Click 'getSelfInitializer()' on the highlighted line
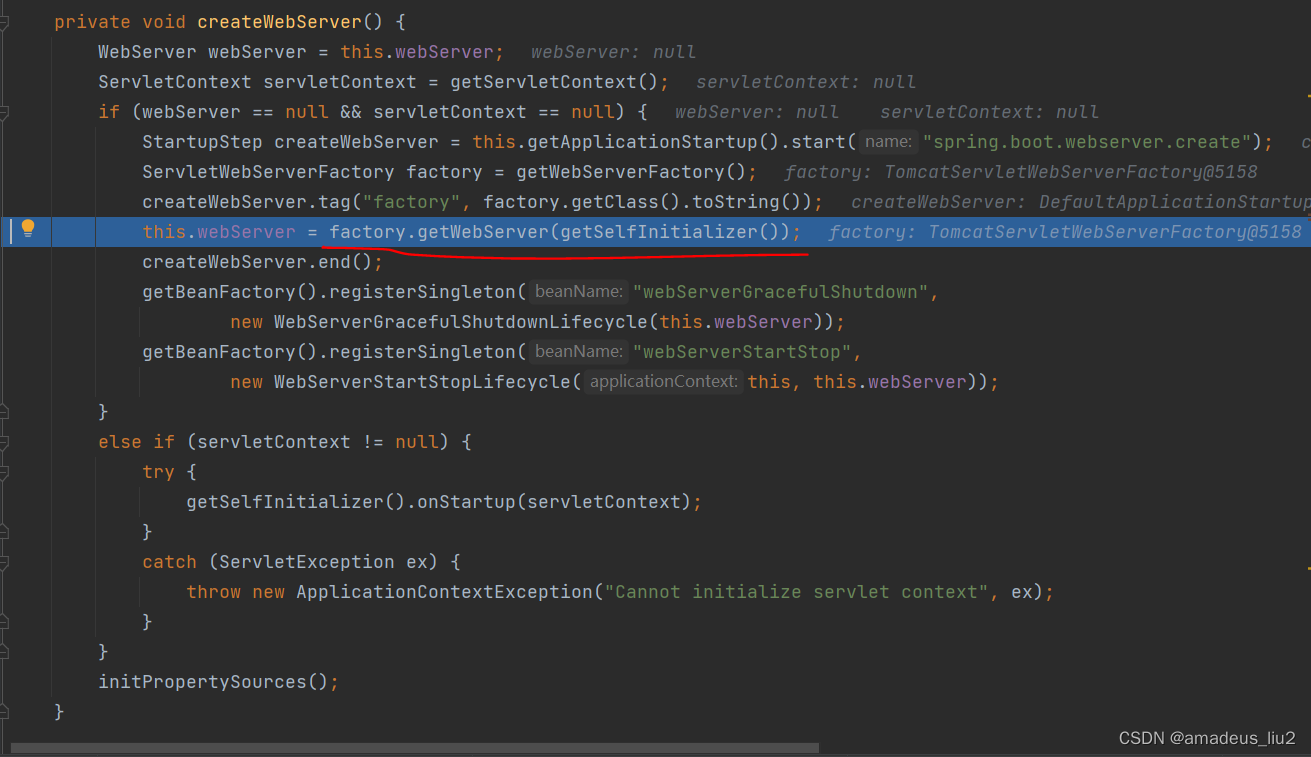 [669, 232]
